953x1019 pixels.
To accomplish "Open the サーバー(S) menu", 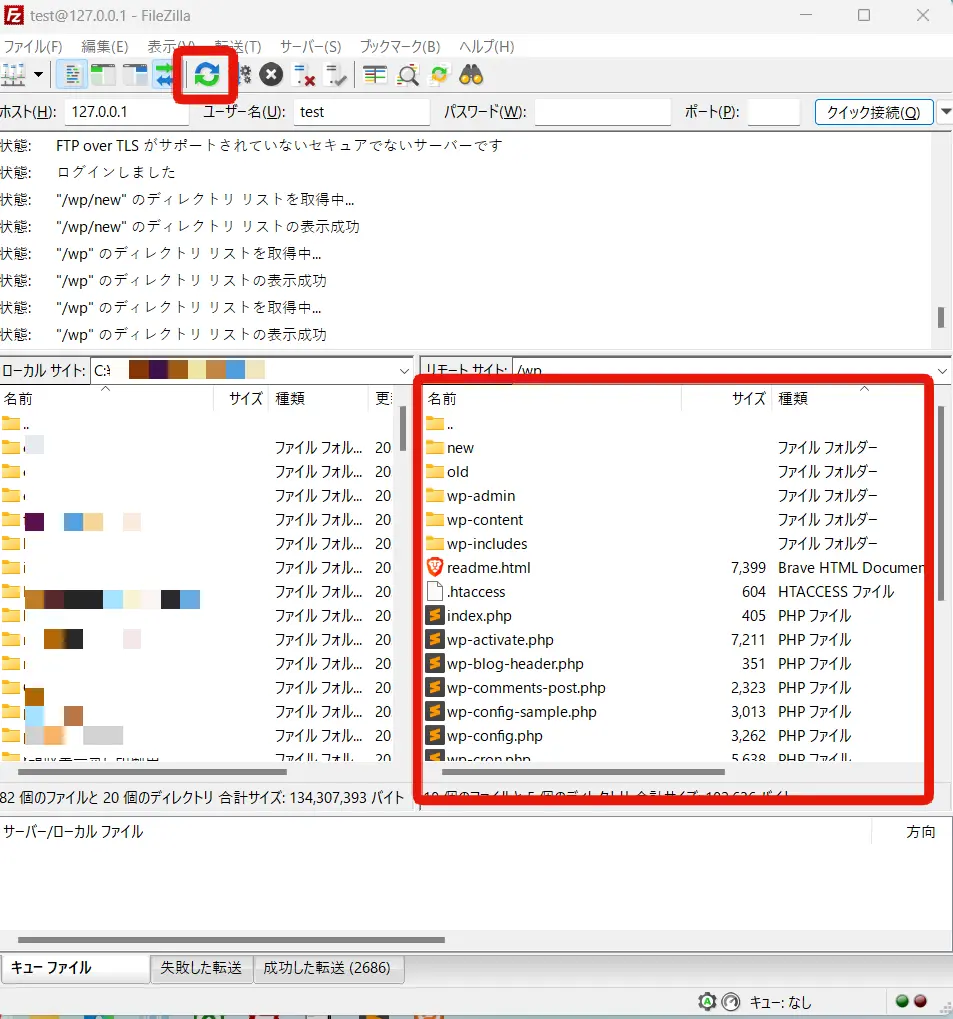I will (310, 47).
